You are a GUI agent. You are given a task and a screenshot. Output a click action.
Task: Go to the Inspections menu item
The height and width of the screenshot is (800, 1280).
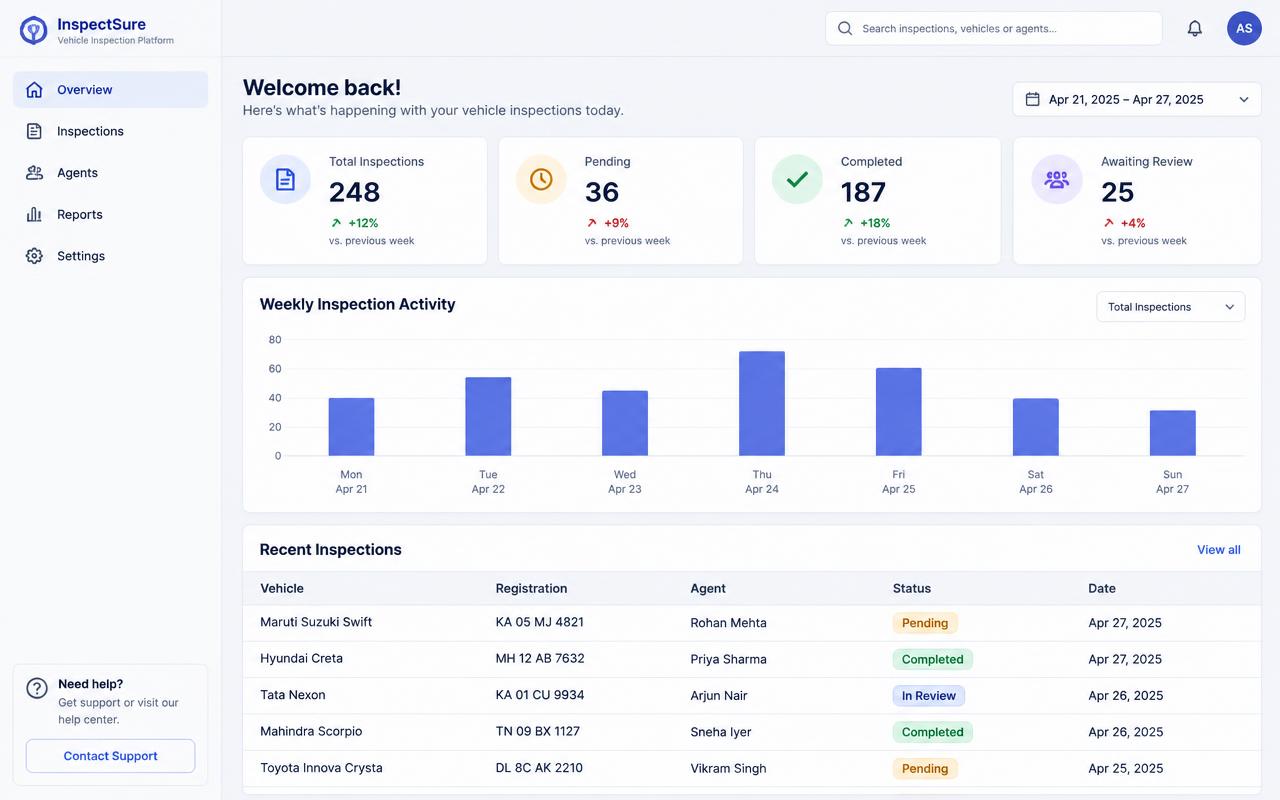pos(110,131)
